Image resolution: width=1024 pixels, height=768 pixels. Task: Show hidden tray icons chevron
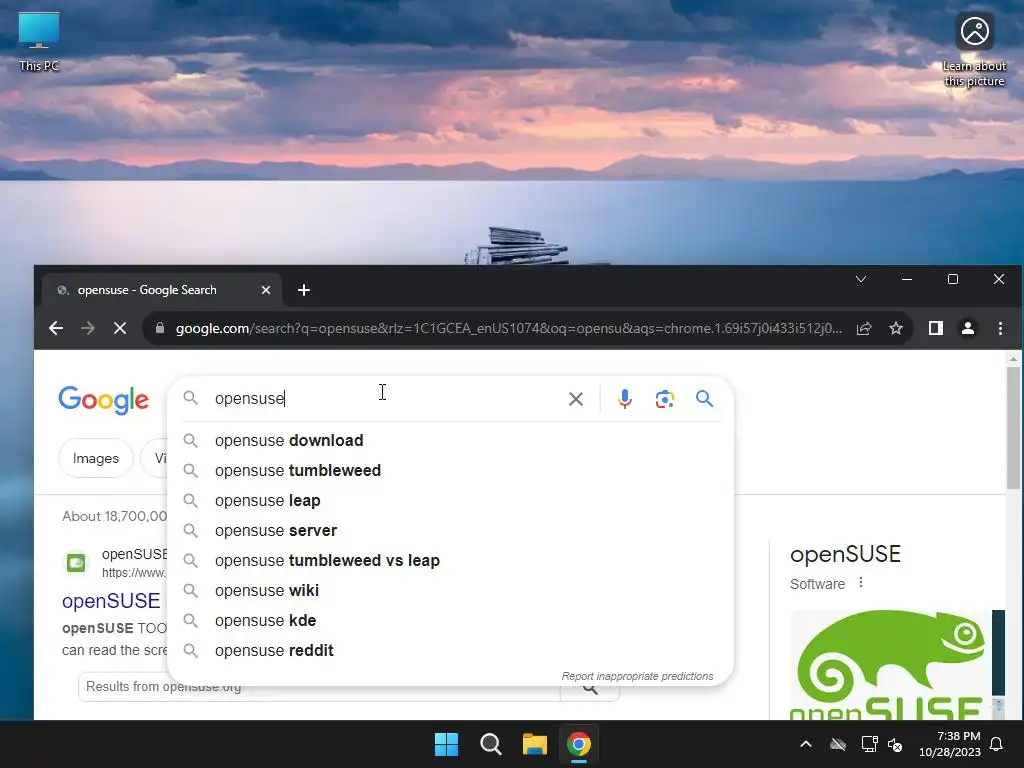[806, 744]
